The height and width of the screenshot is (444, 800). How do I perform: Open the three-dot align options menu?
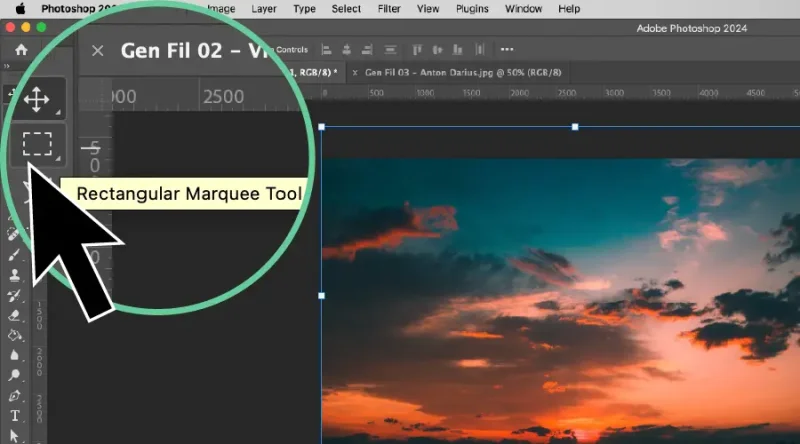coord(507,50)
